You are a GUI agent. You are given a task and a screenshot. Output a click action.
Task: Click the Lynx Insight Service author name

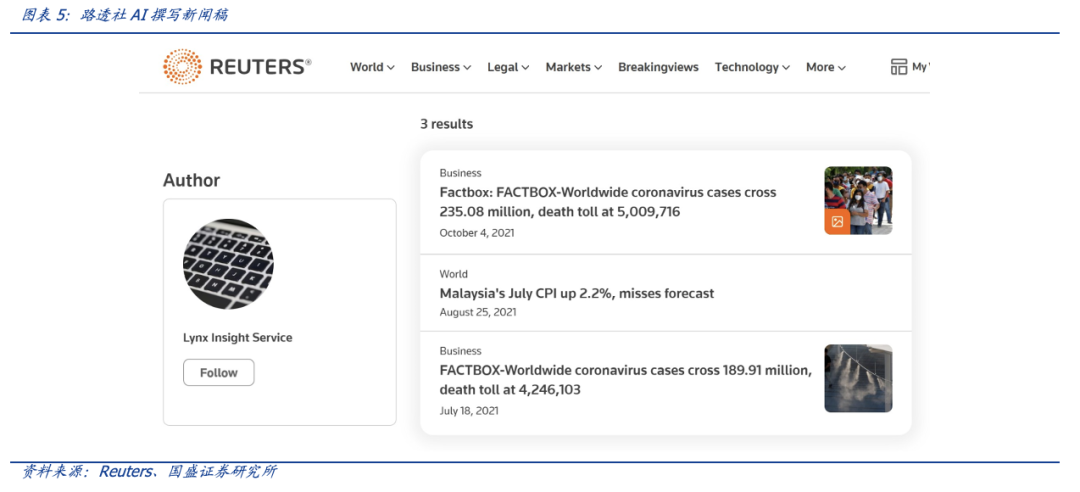pyautogui.click(x=238, y=338)
